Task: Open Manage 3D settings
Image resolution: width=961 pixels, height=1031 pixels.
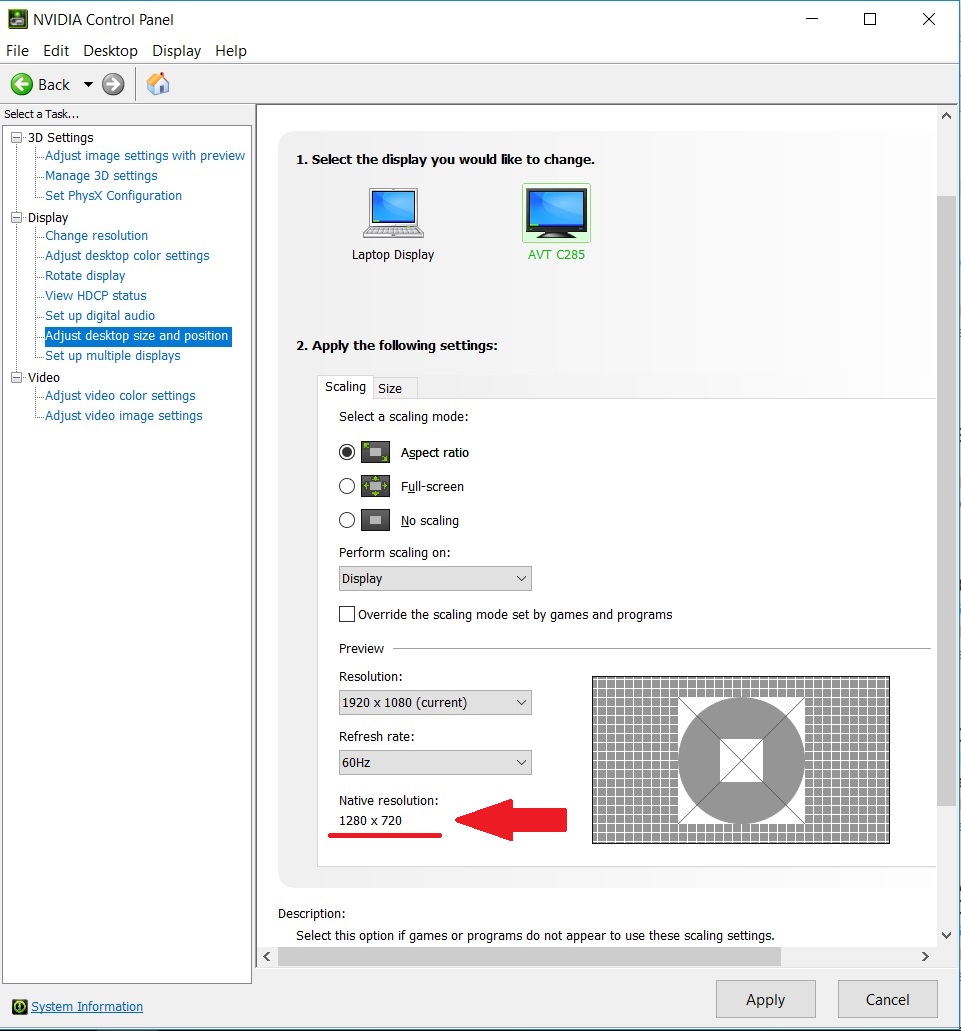Action: point(101,176)
